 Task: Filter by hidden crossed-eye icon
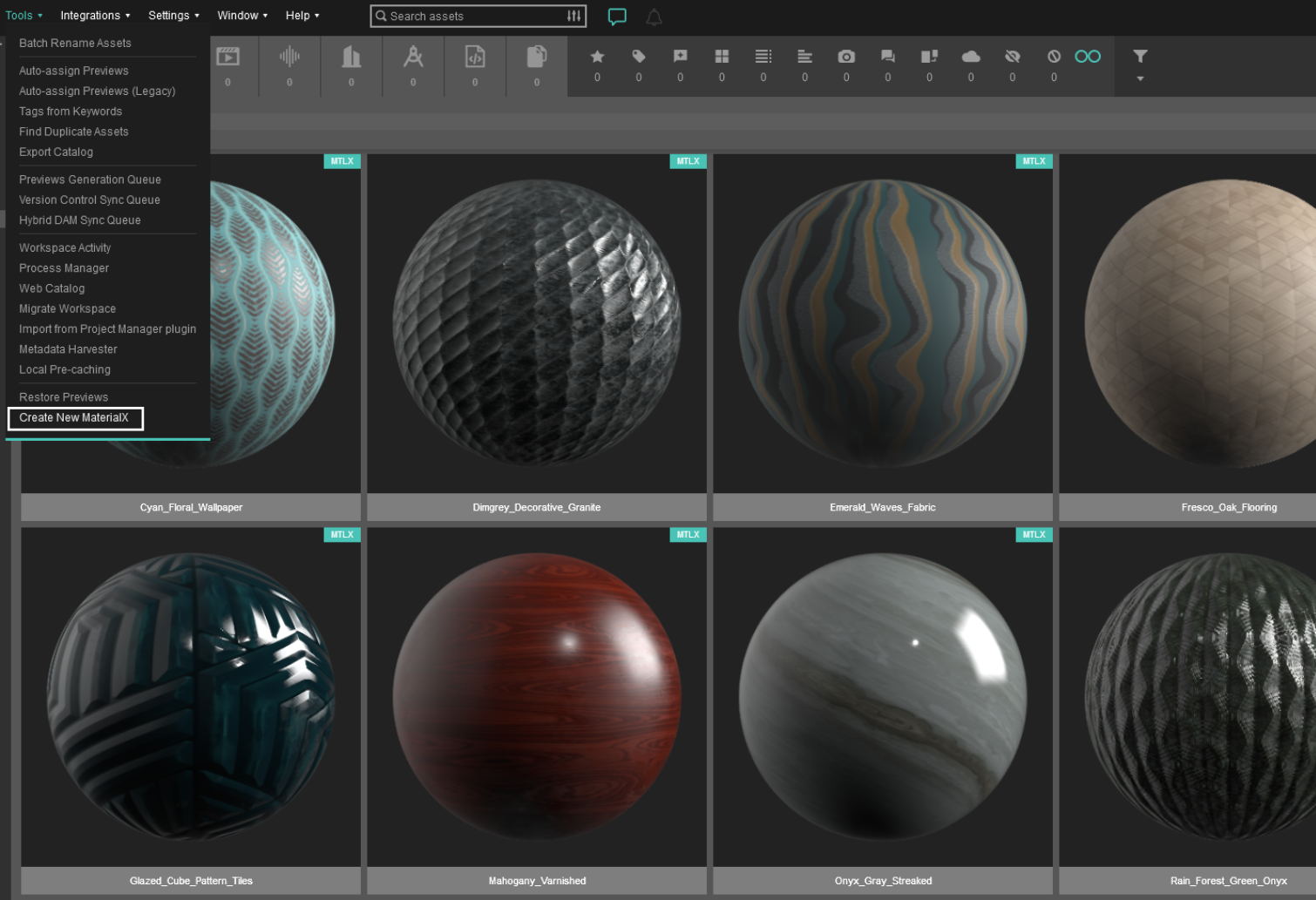coord(1012,57)
